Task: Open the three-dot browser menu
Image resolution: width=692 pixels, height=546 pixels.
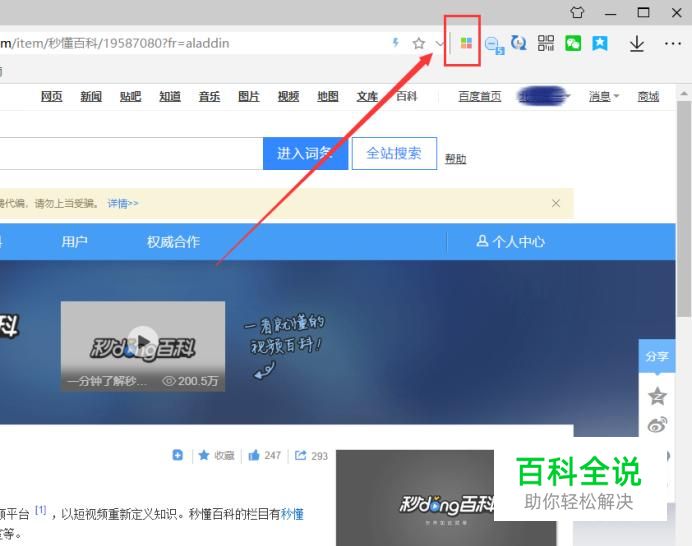Action: tap(673, 43)
